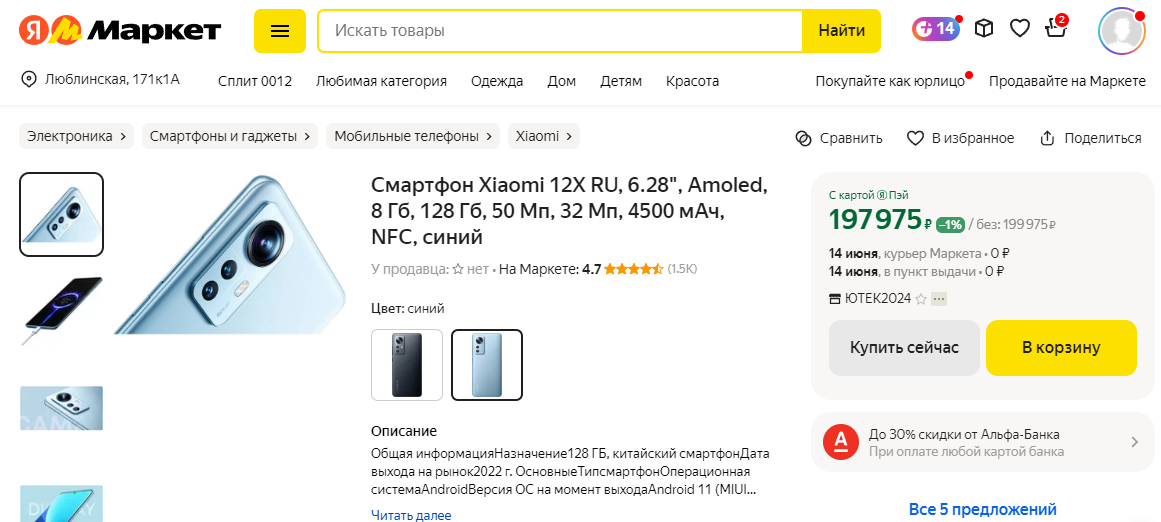The height and width of the screenshot is (522, 1161).
Task: Click the Поделиться share icon
Action: (1047, 138)
